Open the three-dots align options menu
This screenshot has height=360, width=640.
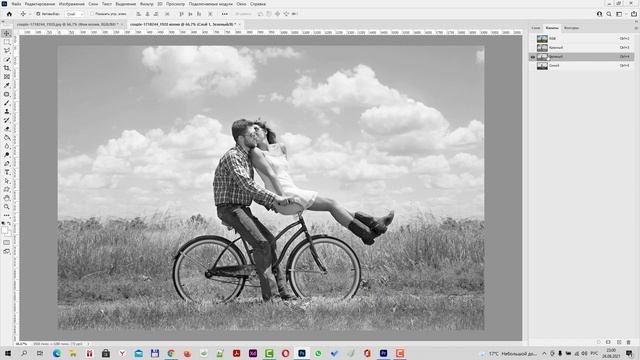(224, 14)
